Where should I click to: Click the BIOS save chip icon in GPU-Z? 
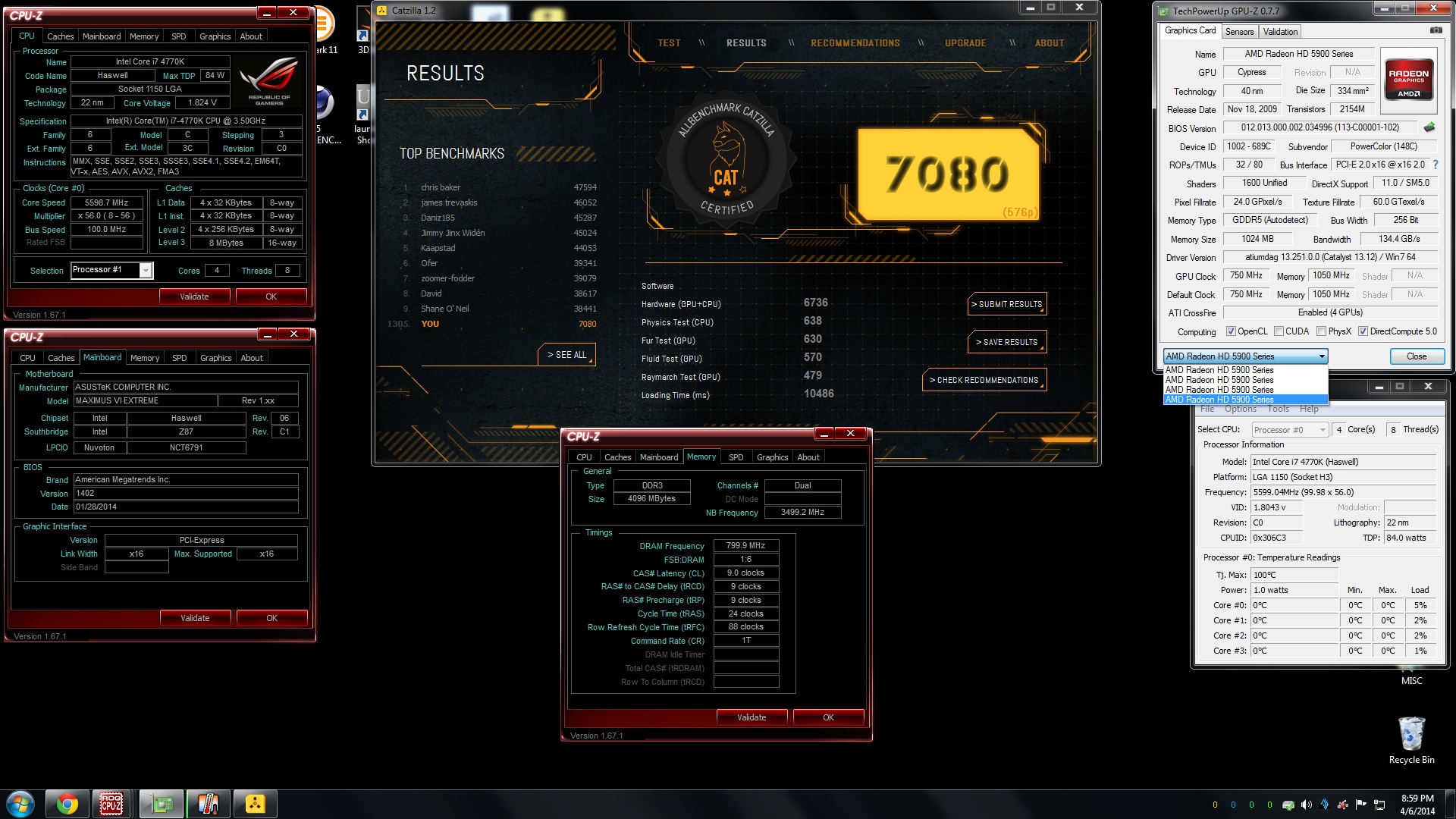(x=1429, y=127)
